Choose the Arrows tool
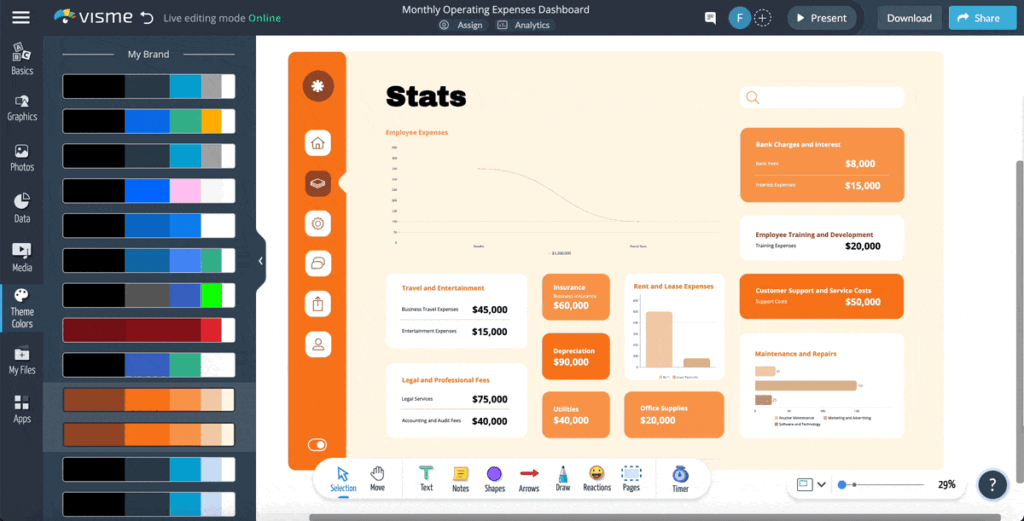Image resolution: width=1024 pixels, height=521 pixels. point(529,478)
